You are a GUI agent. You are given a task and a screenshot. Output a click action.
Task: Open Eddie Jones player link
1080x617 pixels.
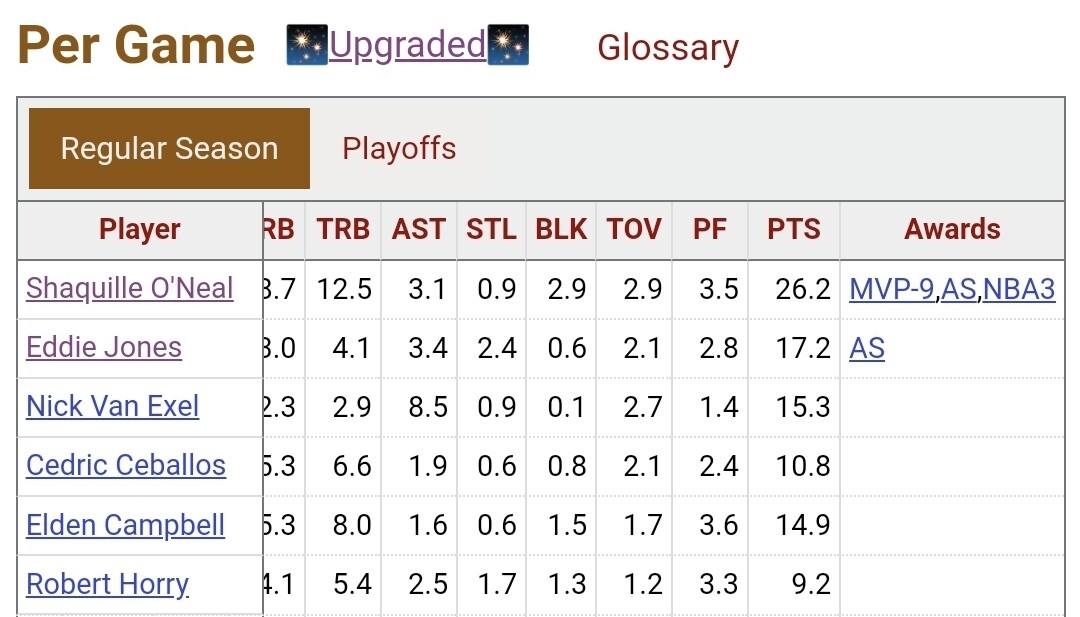point(104,347)
